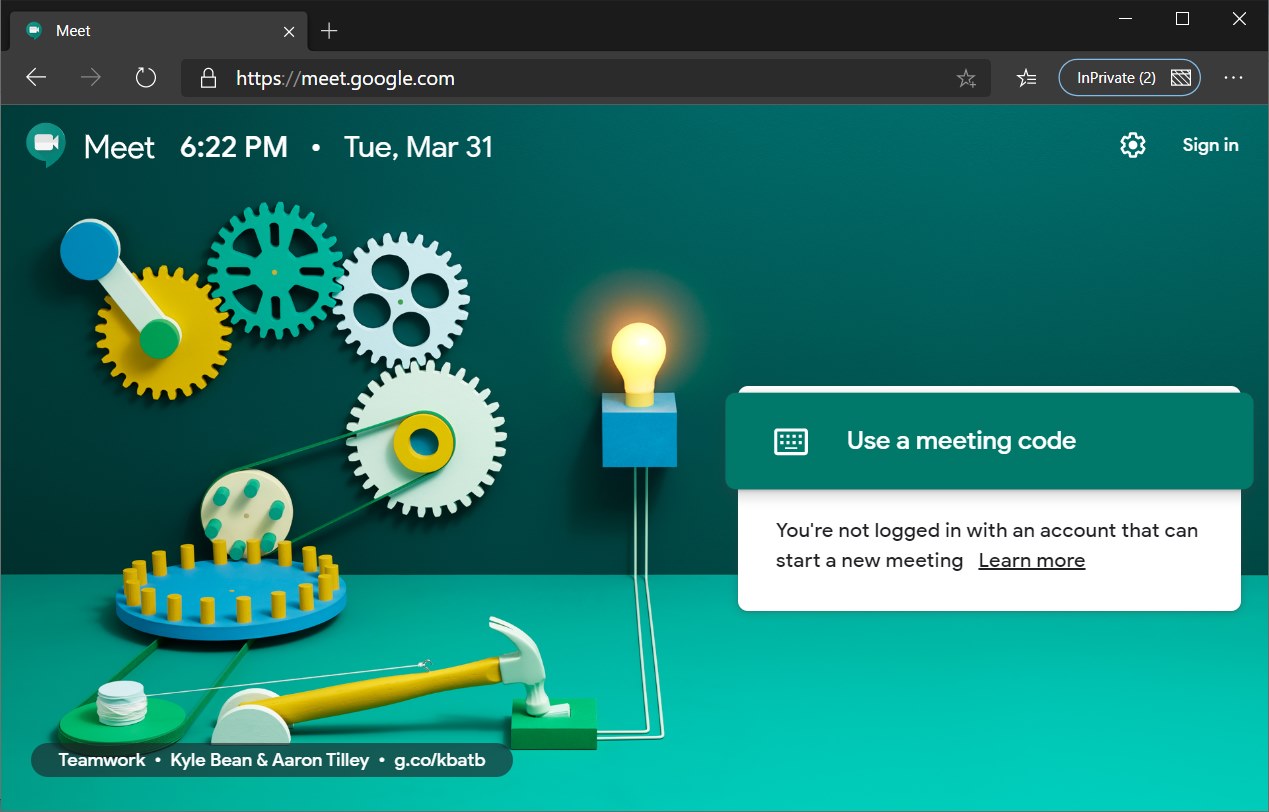Image resolution: width=1269 pixels, height=812 pixels.
Task: Refresh the Meet page
Action: tap(146, 78)
